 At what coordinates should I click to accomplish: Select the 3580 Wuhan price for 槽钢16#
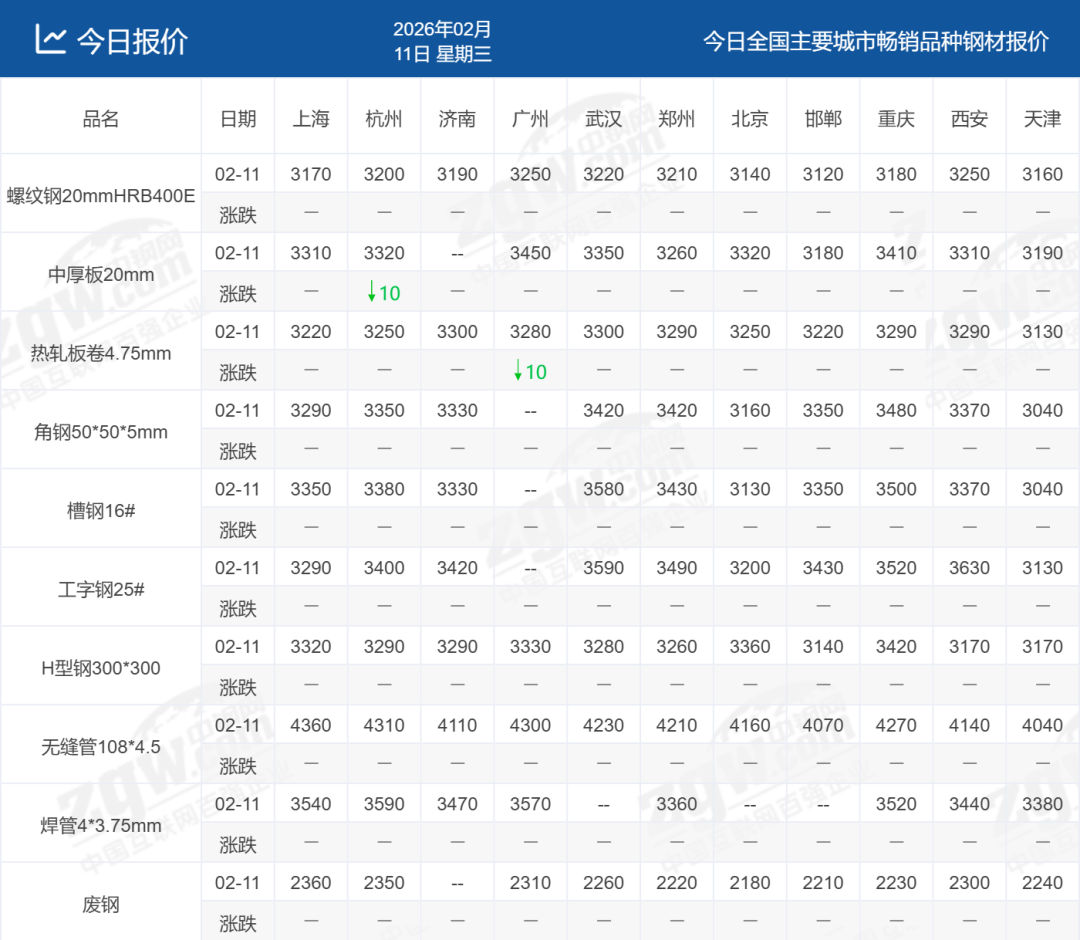tap(603, 489)
